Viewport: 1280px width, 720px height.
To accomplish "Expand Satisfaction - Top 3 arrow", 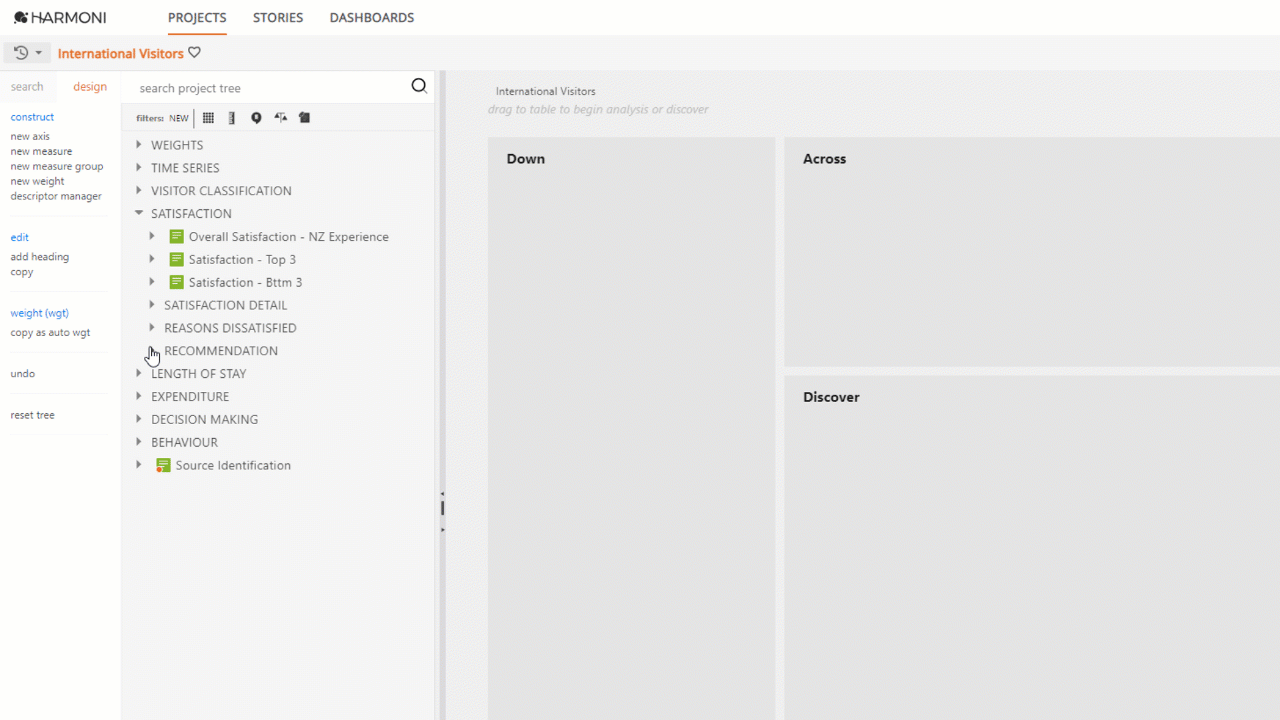I will (152, 260).
